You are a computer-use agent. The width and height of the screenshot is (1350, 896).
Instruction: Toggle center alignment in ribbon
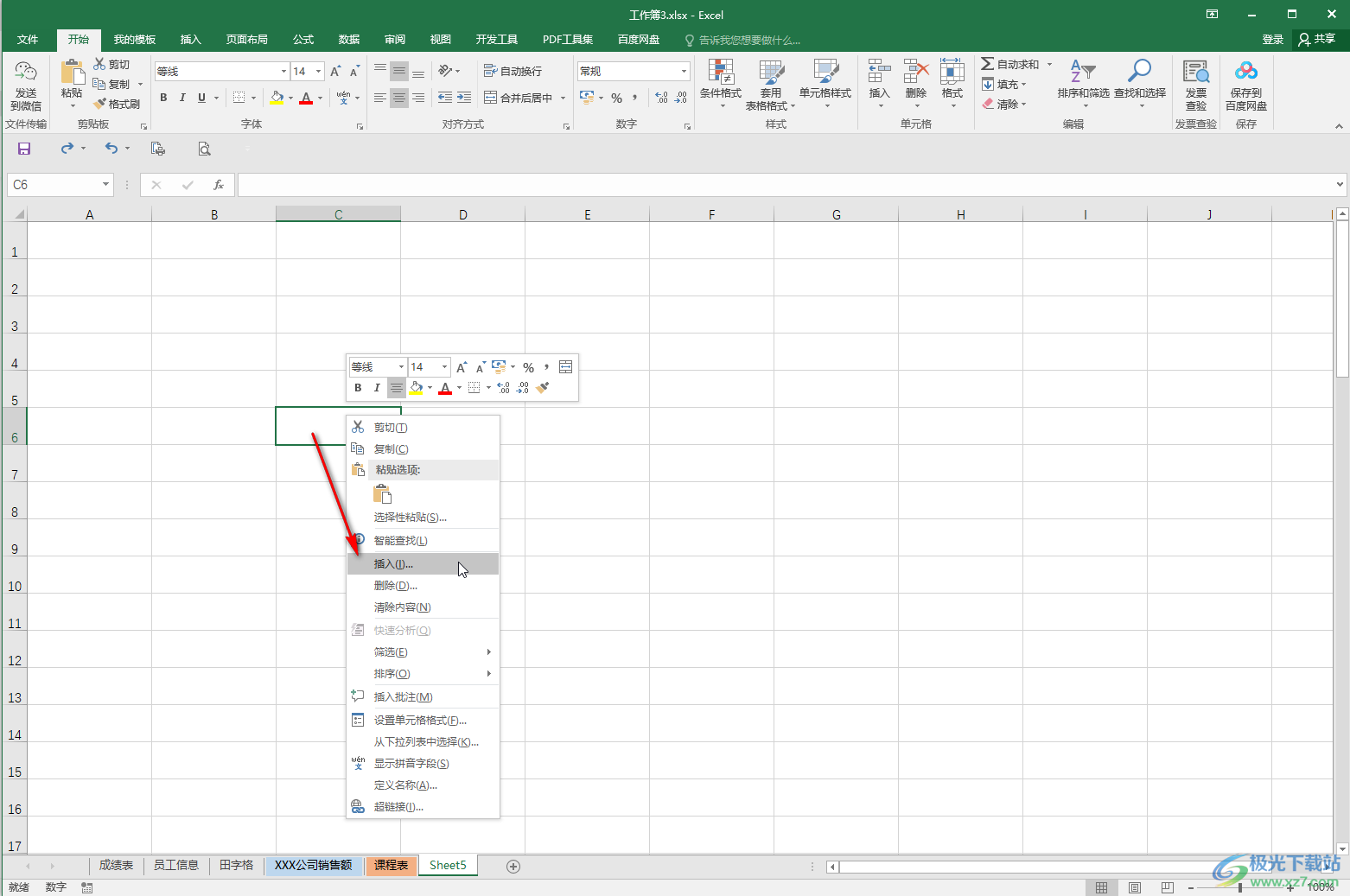[x=399, y=98]
